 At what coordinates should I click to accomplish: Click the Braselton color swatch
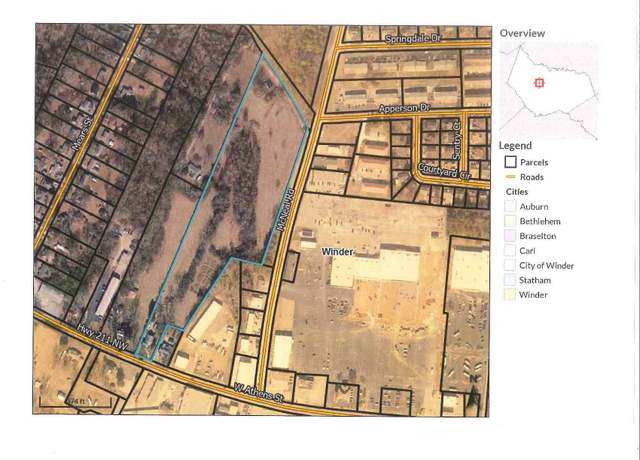point(510,236)
